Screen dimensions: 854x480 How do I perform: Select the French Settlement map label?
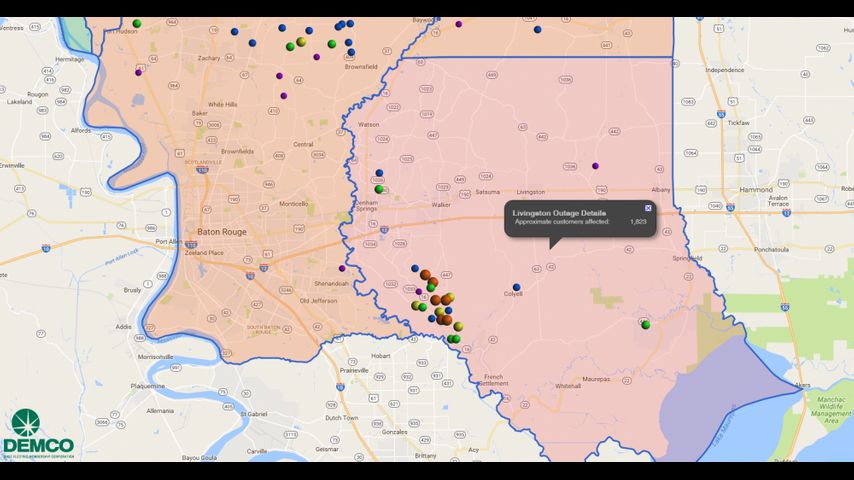(x=494, y=379)
